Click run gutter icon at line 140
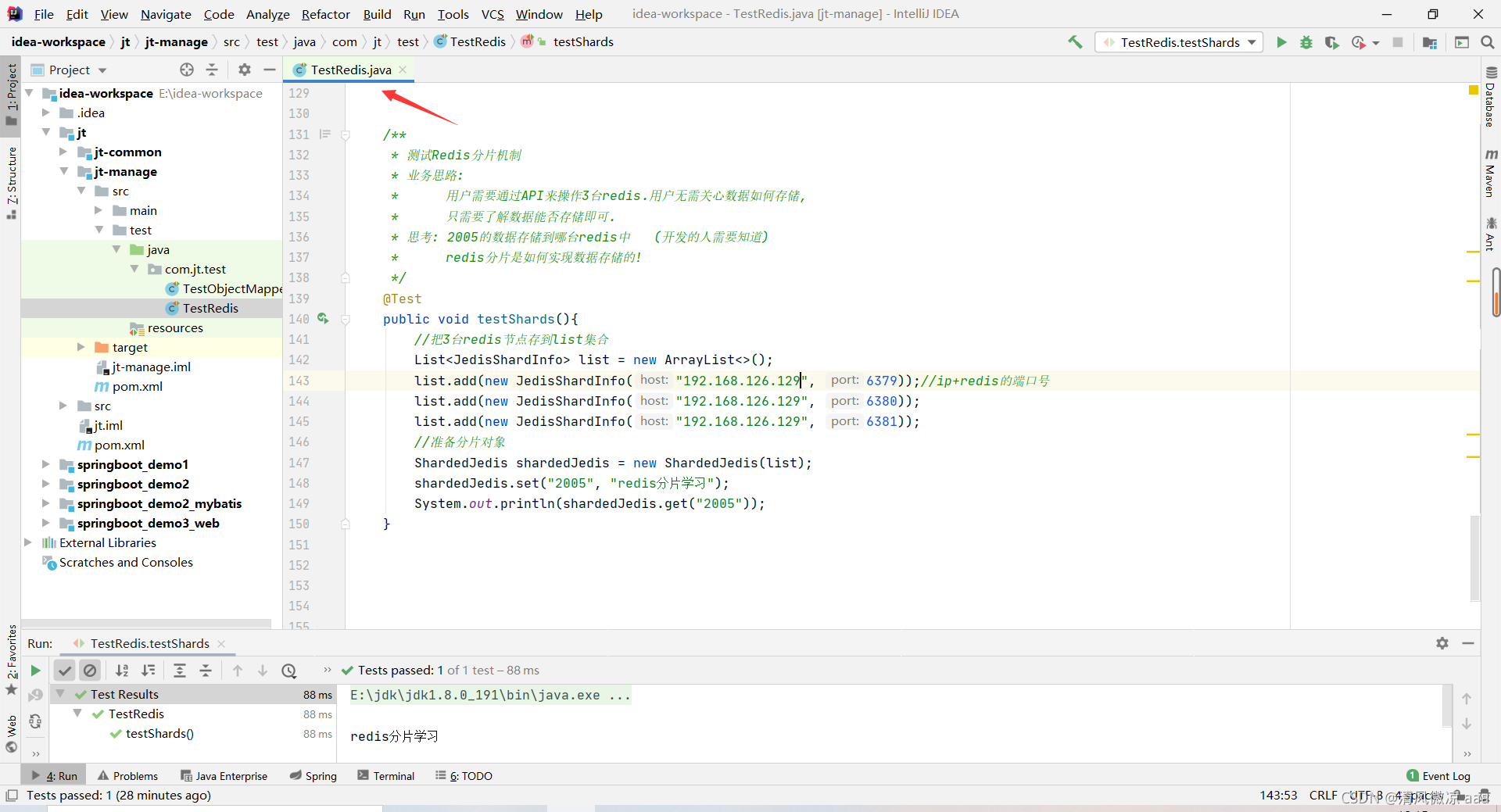 [x=323, y=319]
